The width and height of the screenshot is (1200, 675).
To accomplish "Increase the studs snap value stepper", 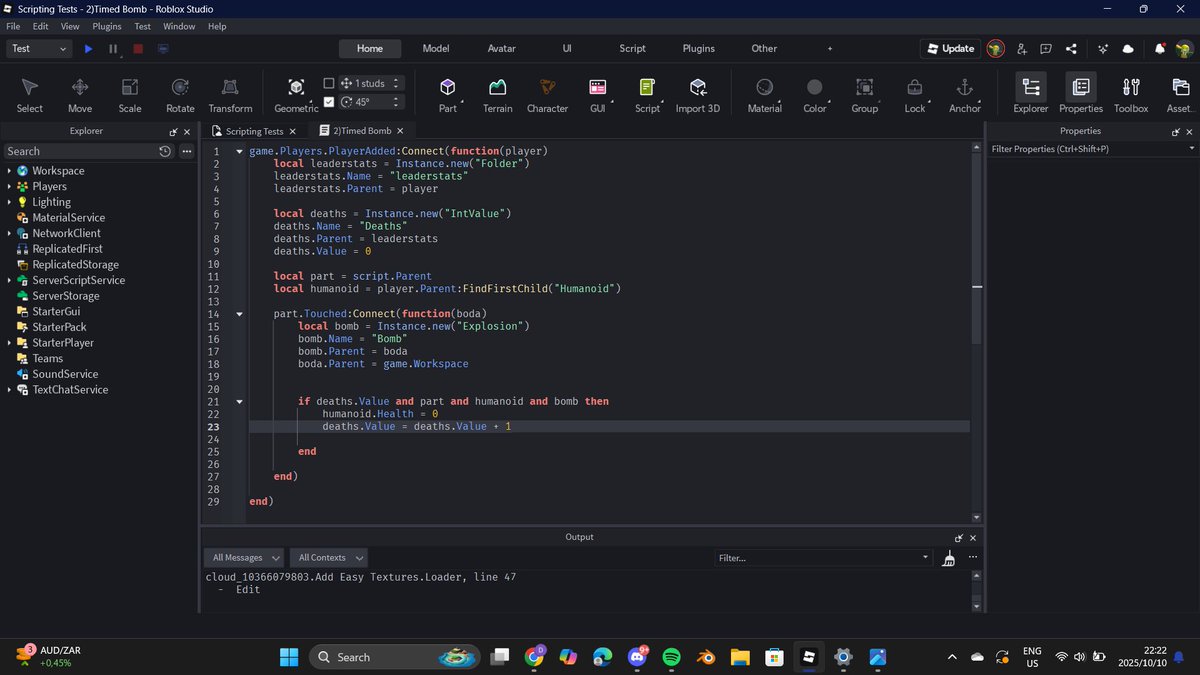I will tap(397, 80).
